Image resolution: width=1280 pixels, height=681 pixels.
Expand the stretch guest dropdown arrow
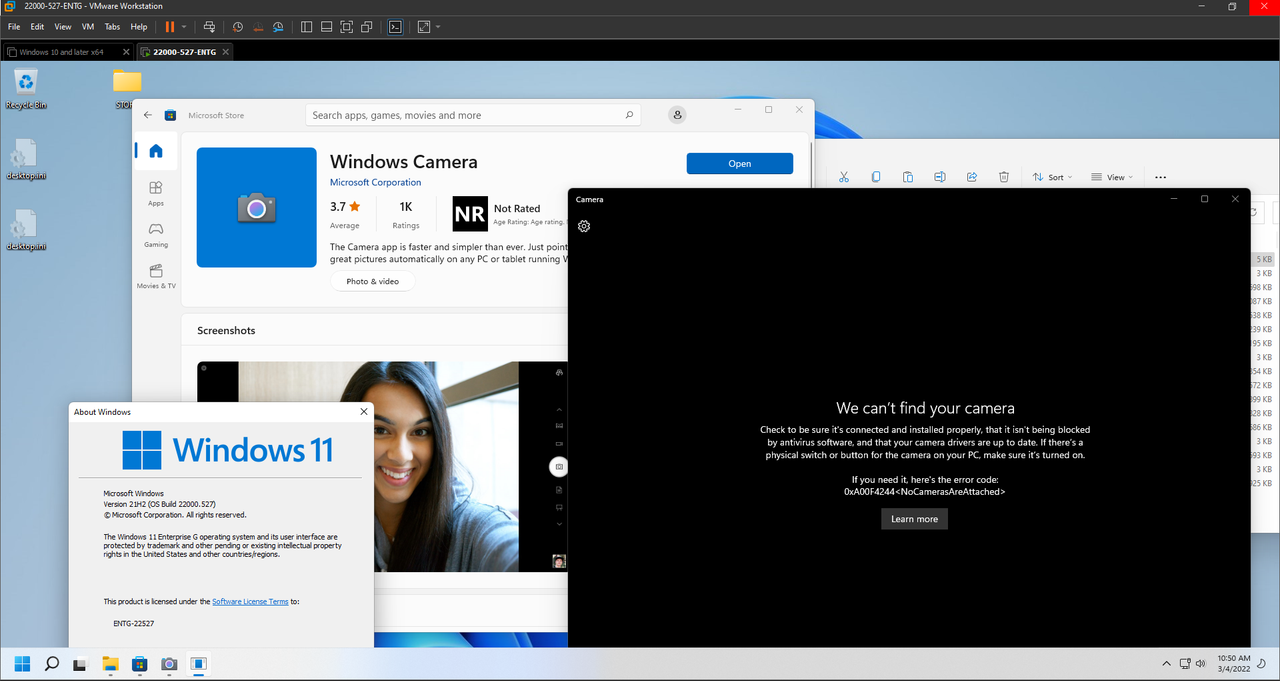click(438, 27)
